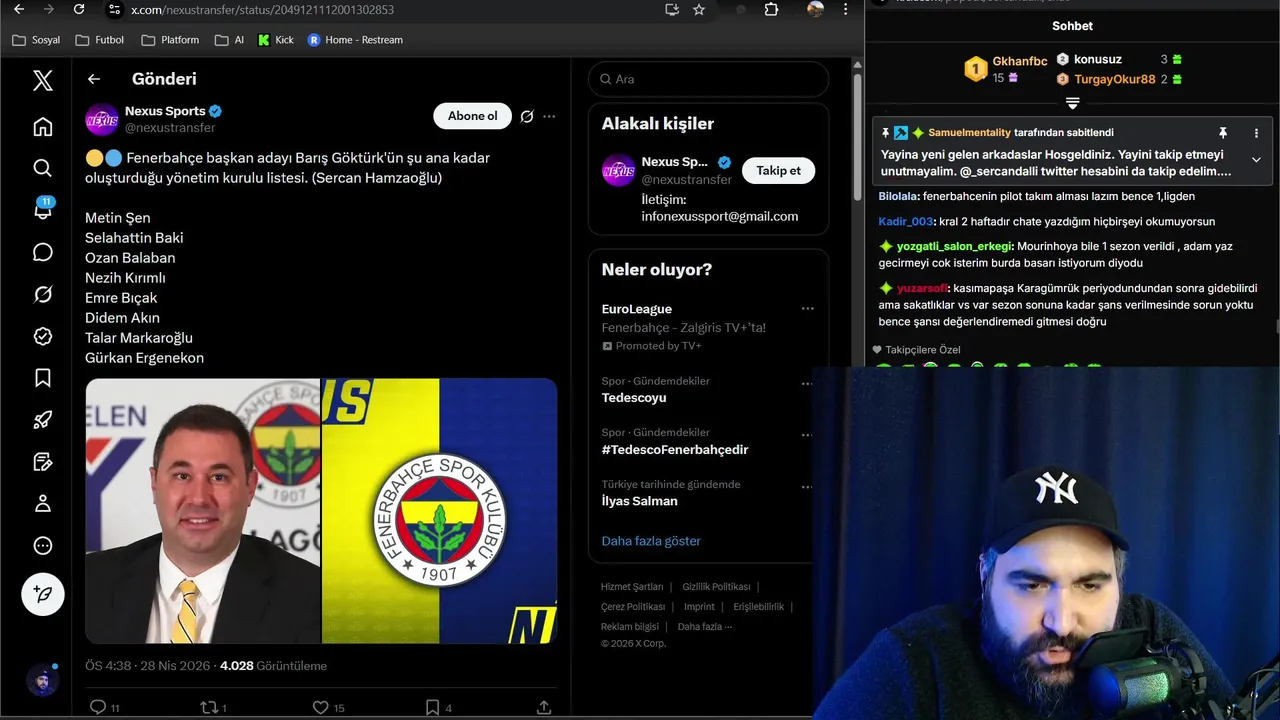Open Home - Restream bookmark
Viewport: 1280px width, 720px height.
(x=355, y=40)
